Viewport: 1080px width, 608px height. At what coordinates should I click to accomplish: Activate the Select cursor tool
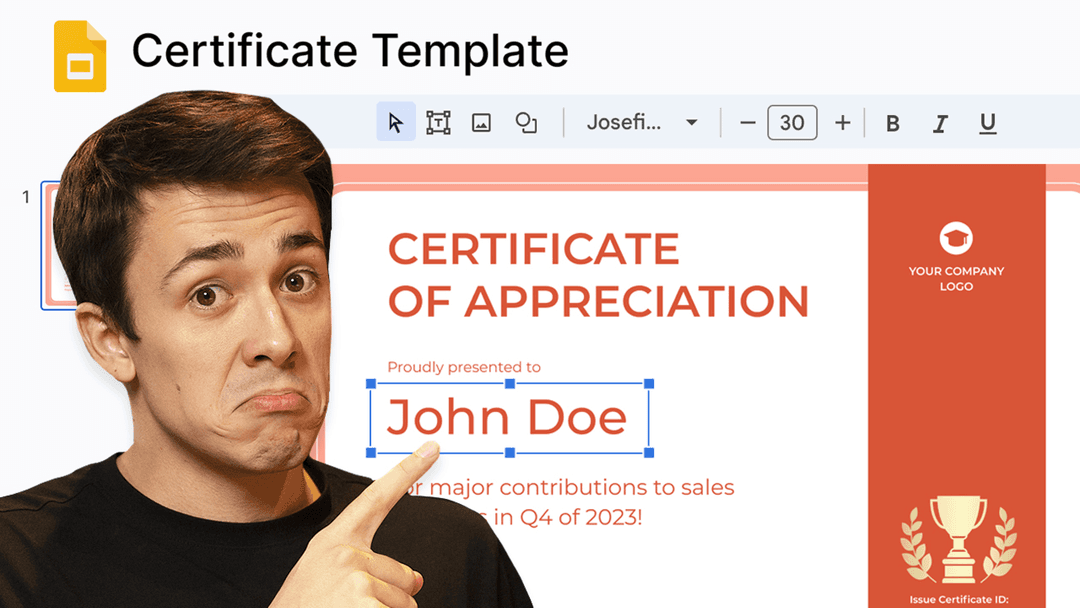(396, 123)
